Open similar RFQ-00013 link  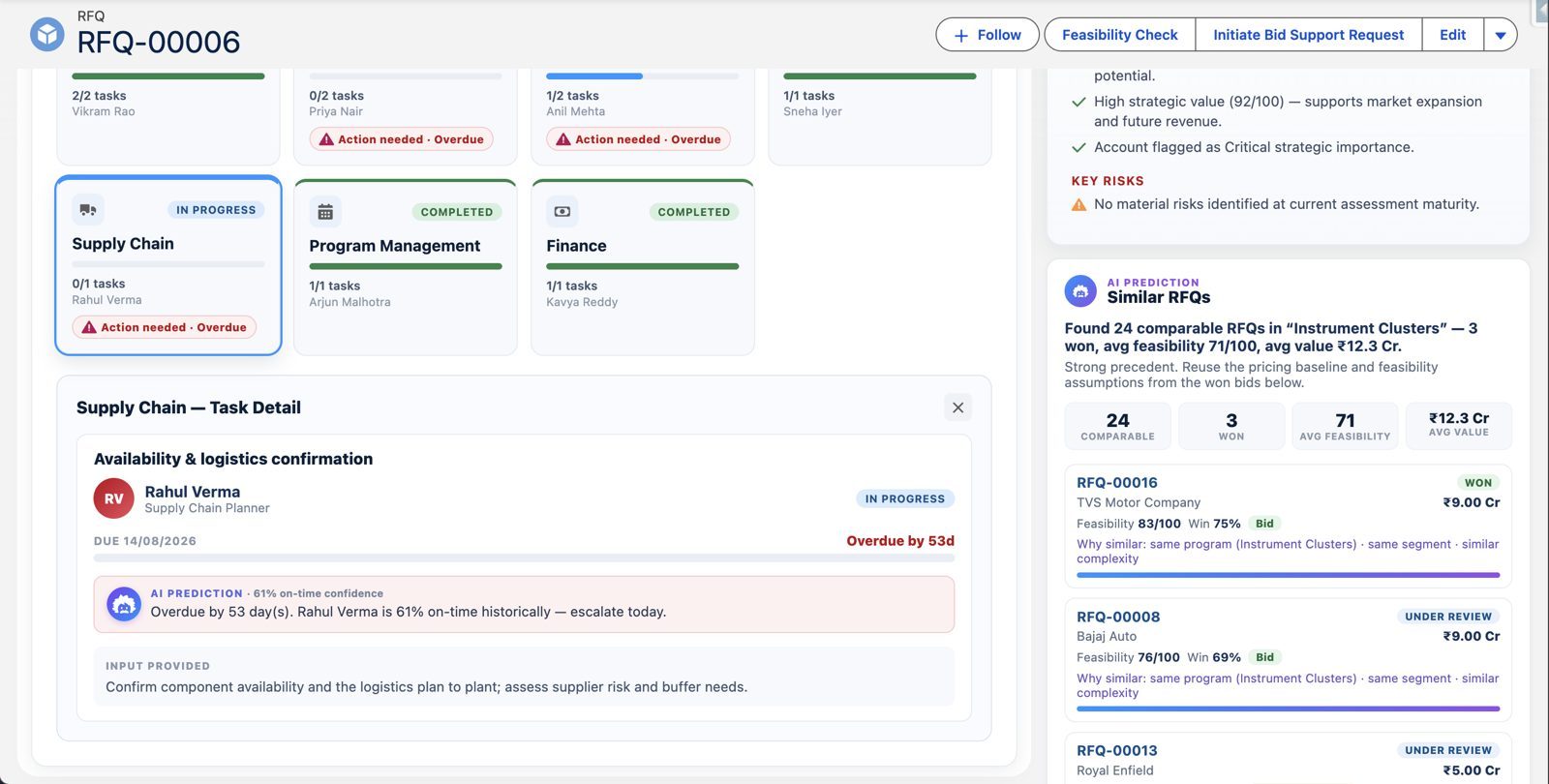click(1117, 750)
